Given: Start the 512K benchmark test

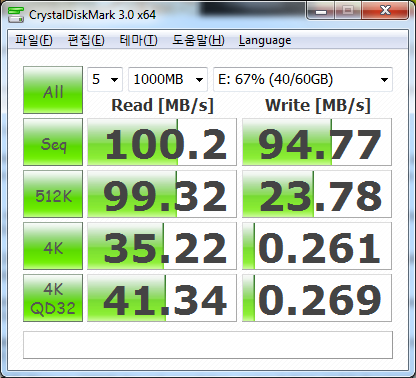Looking at the screenshot, I should point(53,194).
